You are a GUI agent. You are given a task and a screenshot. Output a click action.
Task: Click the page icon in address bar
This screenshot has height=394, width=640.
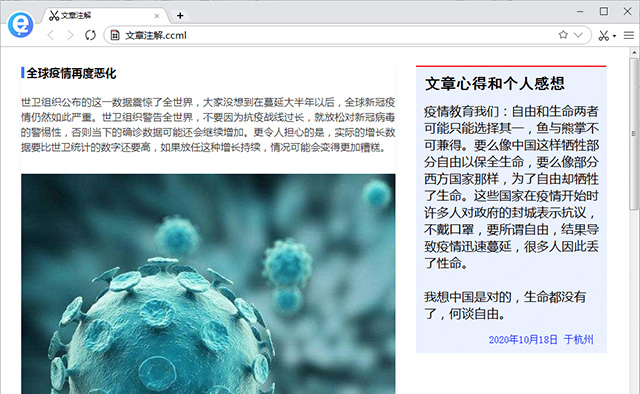pyautogui.click(x=115, y=35)
